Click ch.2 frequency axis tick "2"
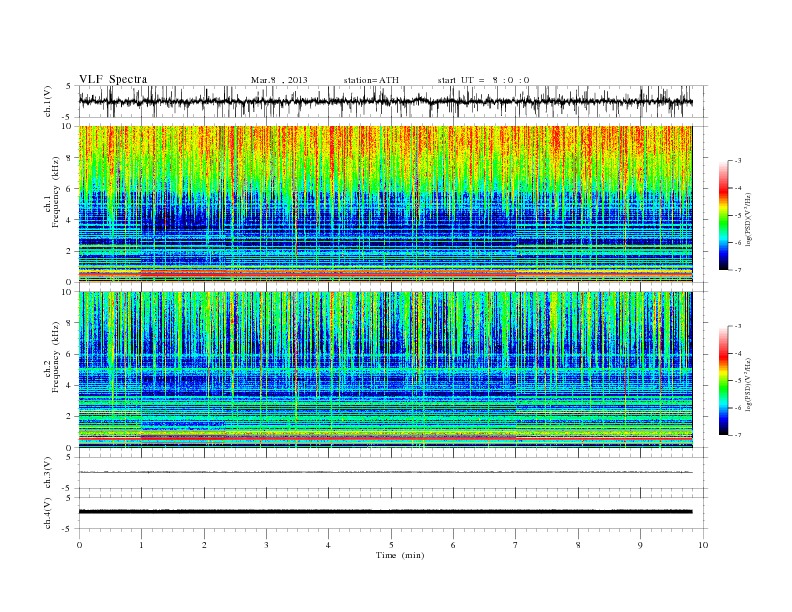This screenshot has height=612, width=792. 70,417
